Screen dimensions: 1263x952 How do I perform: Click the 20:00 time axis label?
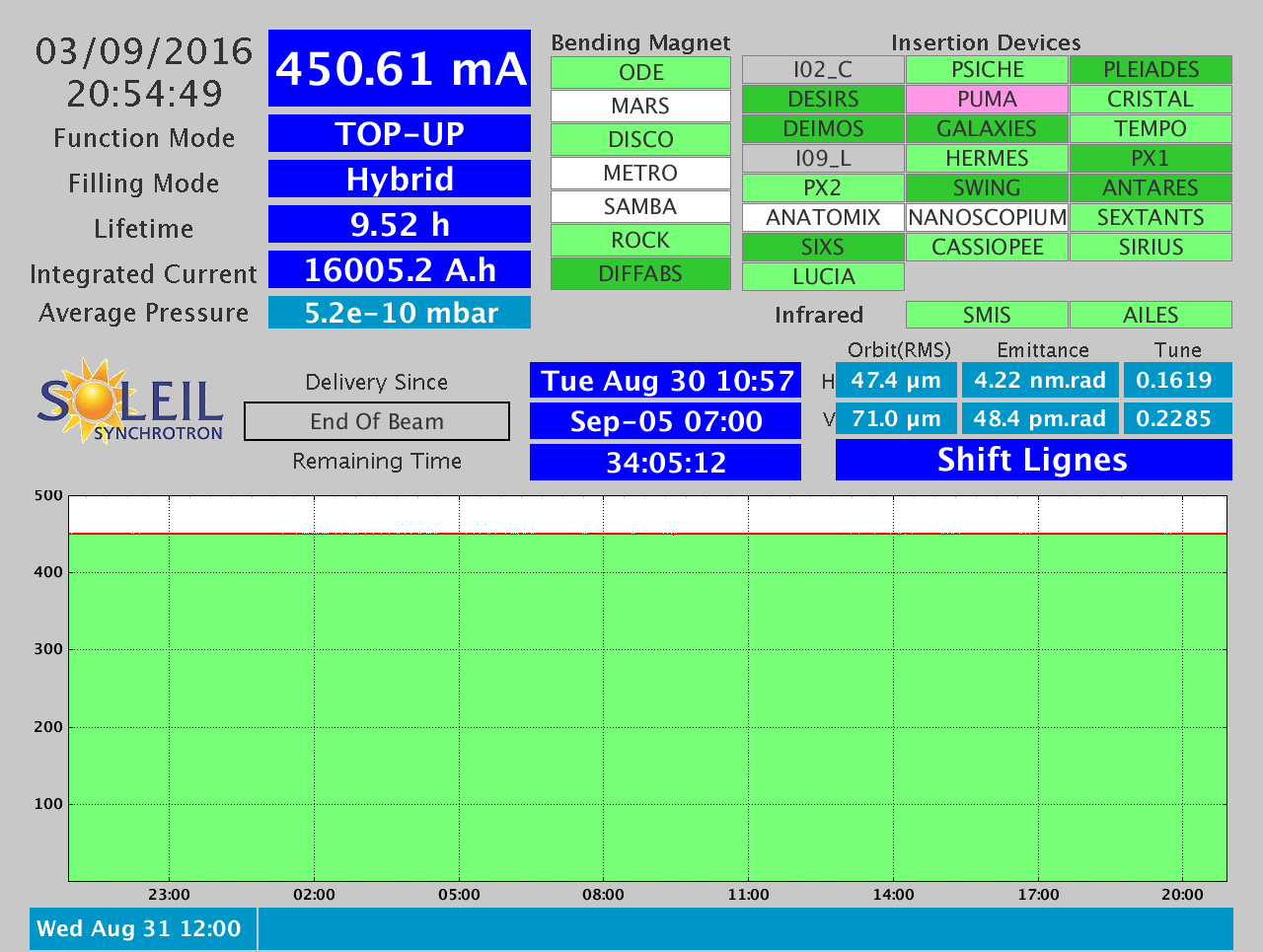(x=1182, y=895)
